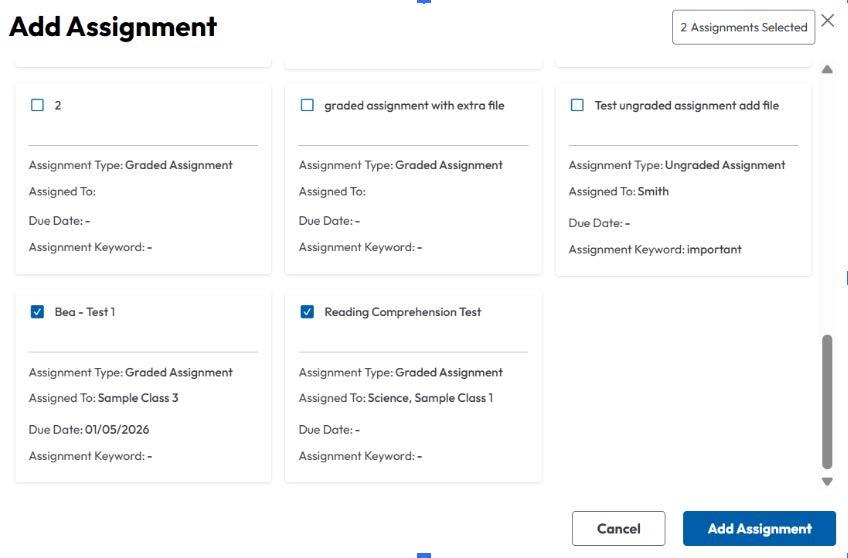Click the 01/05/2026 due date text
Image resolution: width=848 pixels, height=558 pixels.
[x=117, y=430]
